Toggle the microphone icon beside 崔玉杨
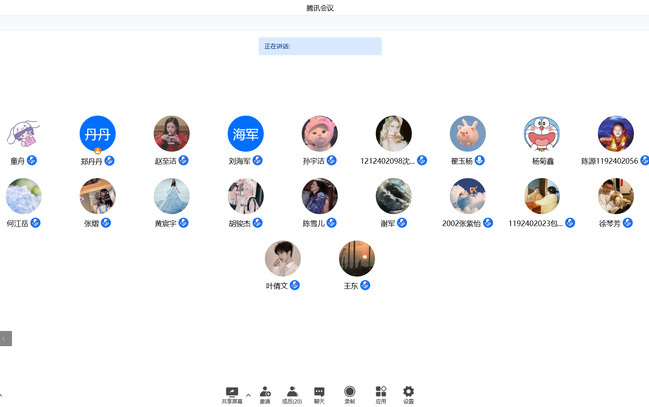Image resolution: width=649 pixels, height=407 pixels. (x=480, y=160)
